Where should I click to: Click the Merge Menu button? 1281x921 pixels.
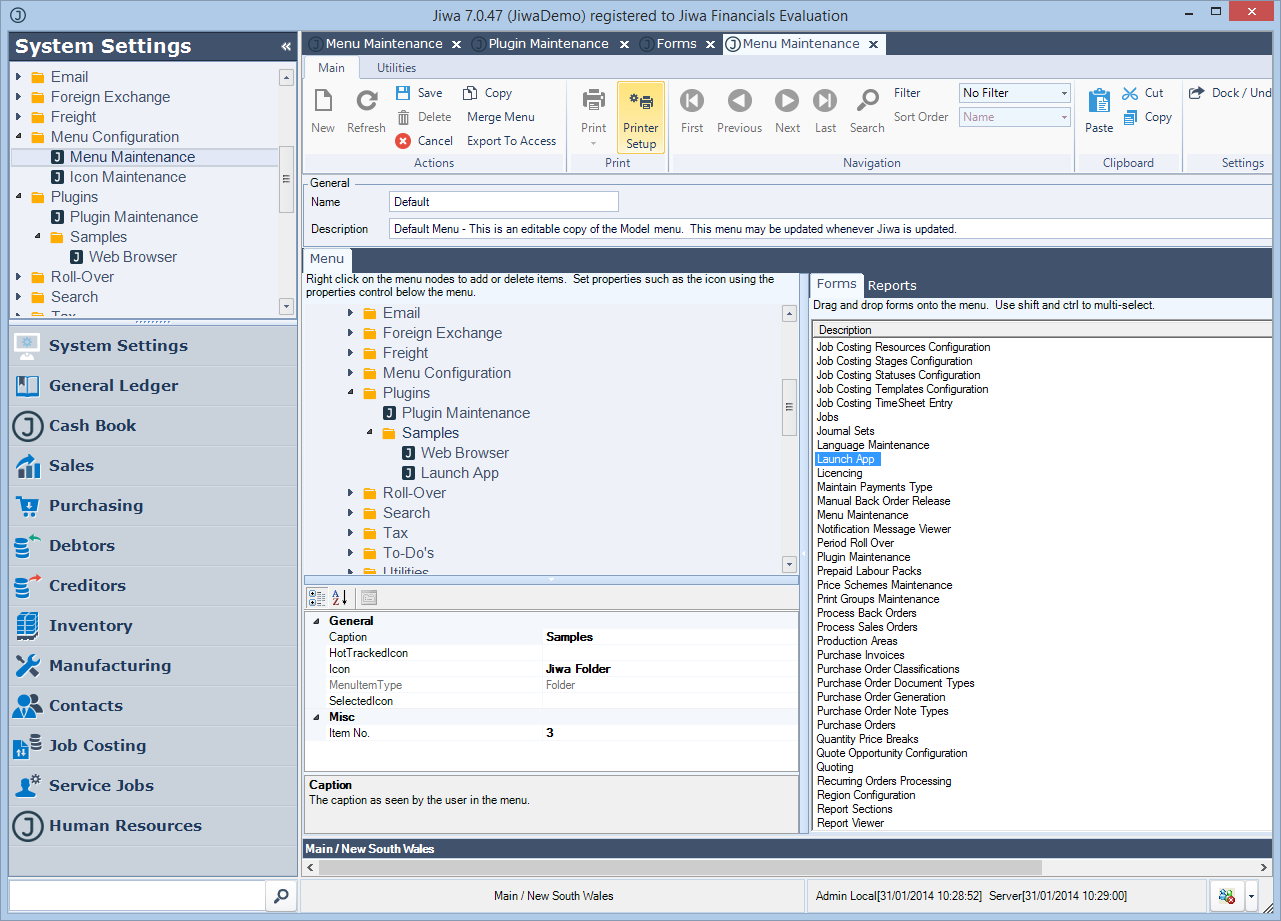(500, 117)
